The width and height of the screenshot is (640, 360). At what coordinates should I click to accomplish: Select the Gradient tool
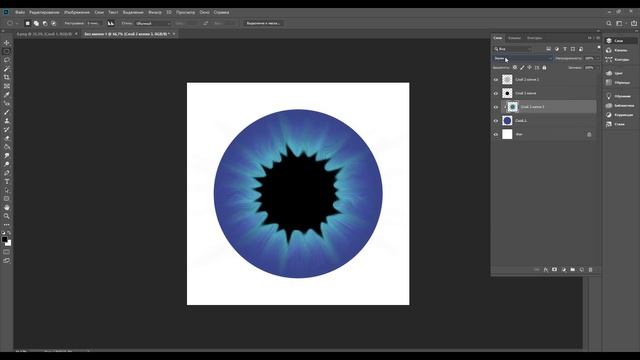[7, 147]
